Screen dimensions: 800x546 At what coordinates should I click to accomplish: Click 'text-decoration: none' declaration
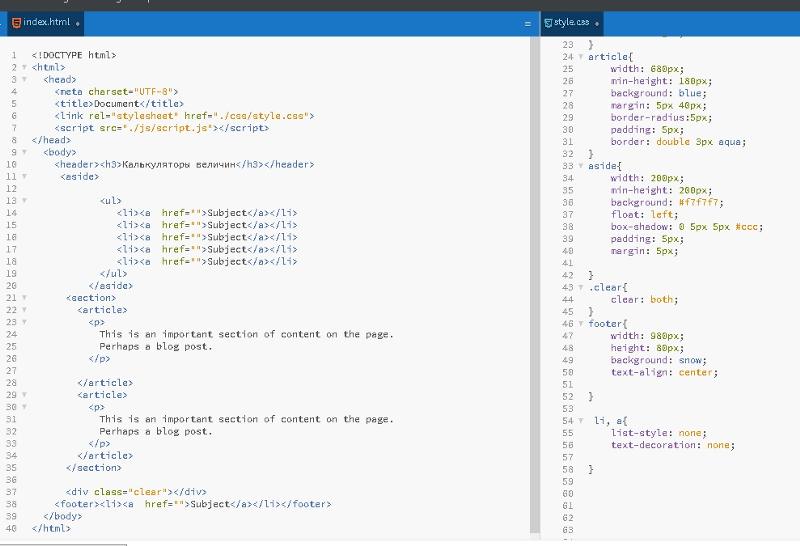tap(673, 445)
